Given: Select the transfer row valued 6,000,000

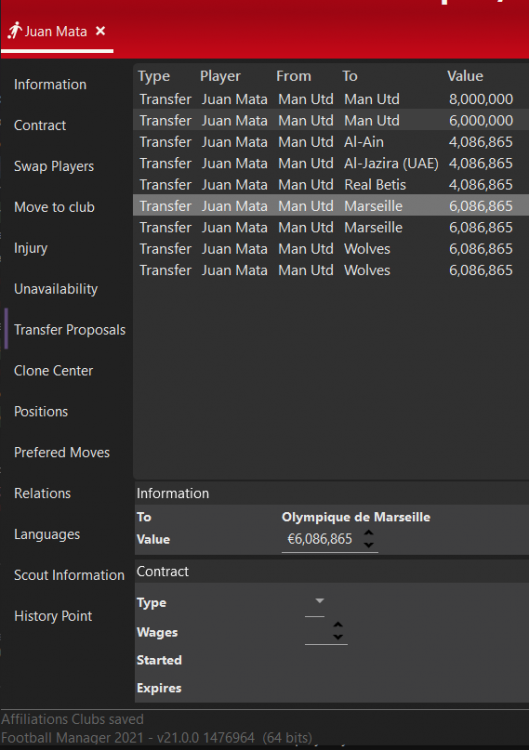Looking at the screenshot, I should pyautogui.click(x=331, y=121).
